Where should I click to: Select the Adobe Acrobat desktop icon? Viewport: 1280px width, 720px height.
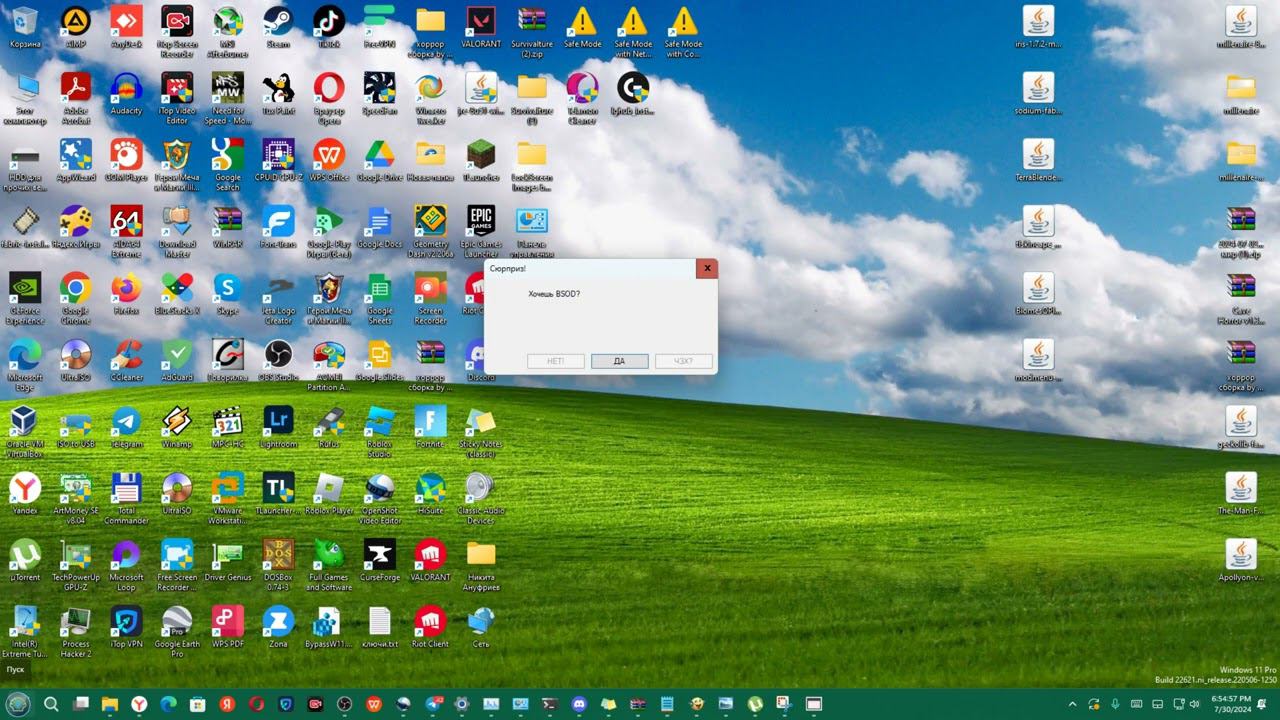click(76, 98)
